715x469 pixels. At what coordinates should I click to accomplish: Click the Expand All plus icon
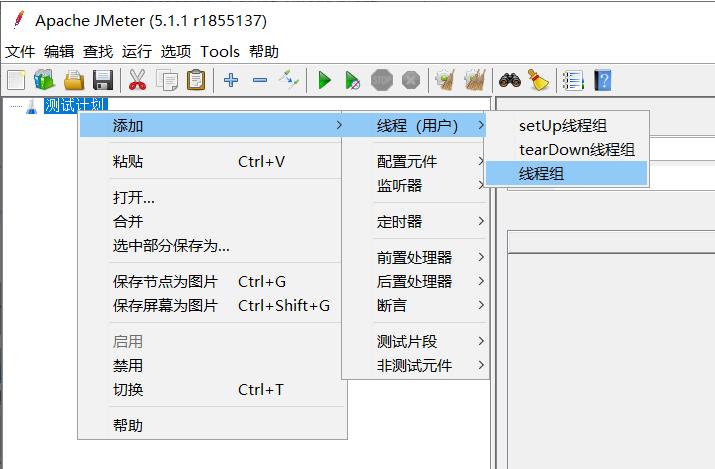231,80
